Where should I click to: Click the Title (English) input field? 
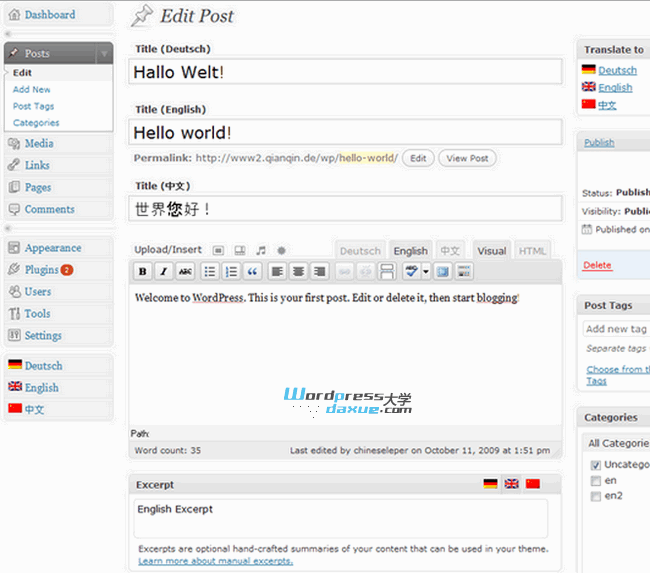tap(345, 132)
